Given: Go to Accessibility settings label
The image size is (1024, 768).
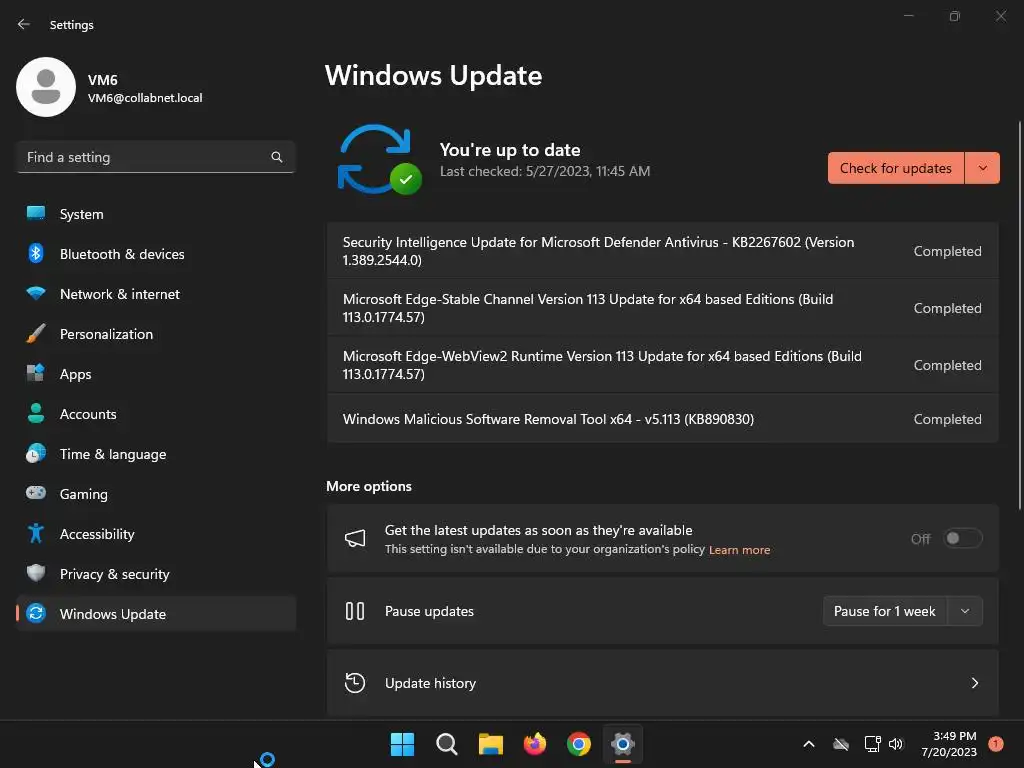Looking at the screenshot, I should tap(97, 534).
